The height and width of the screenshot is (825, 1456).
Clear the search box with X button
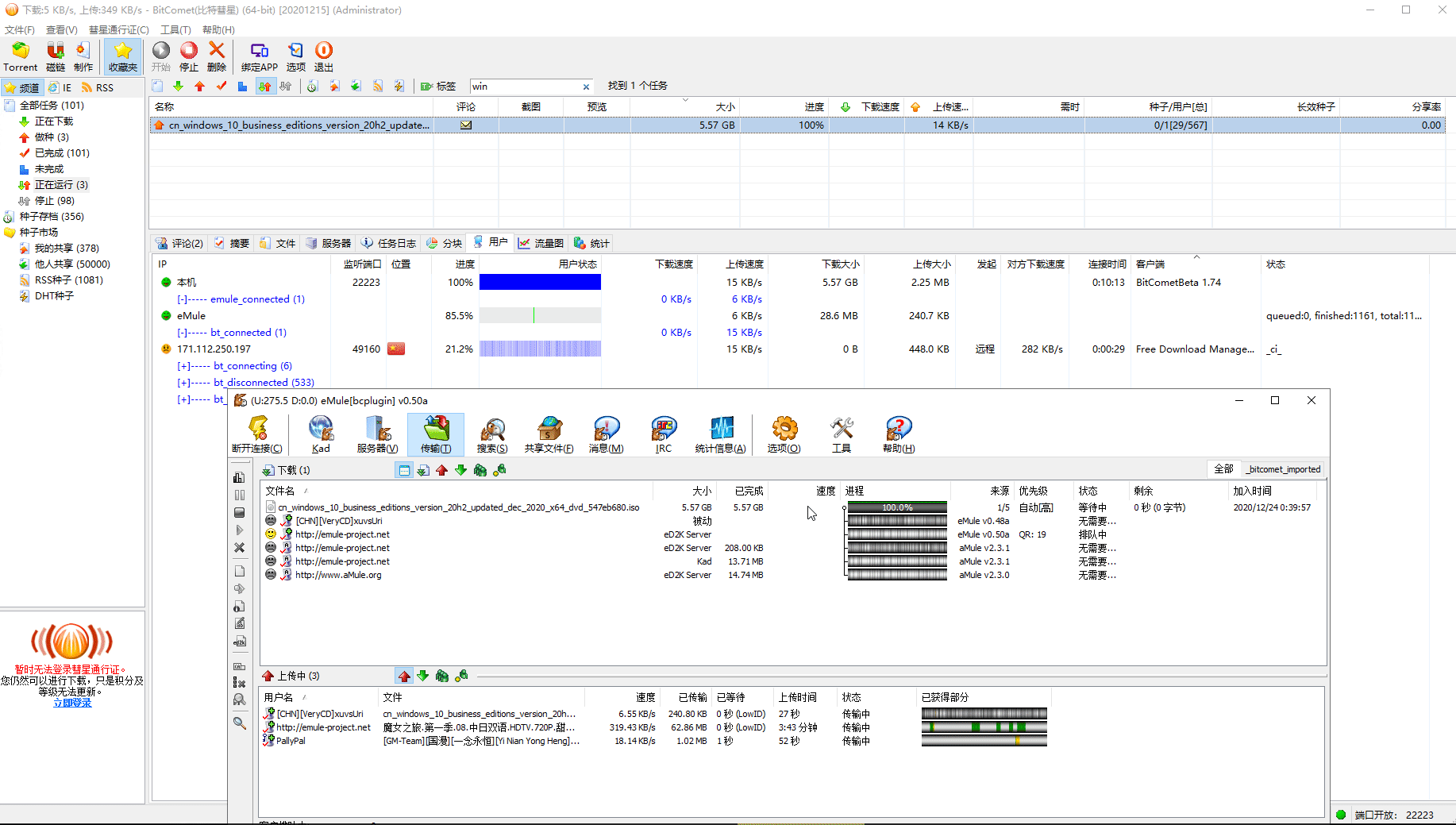586,87
